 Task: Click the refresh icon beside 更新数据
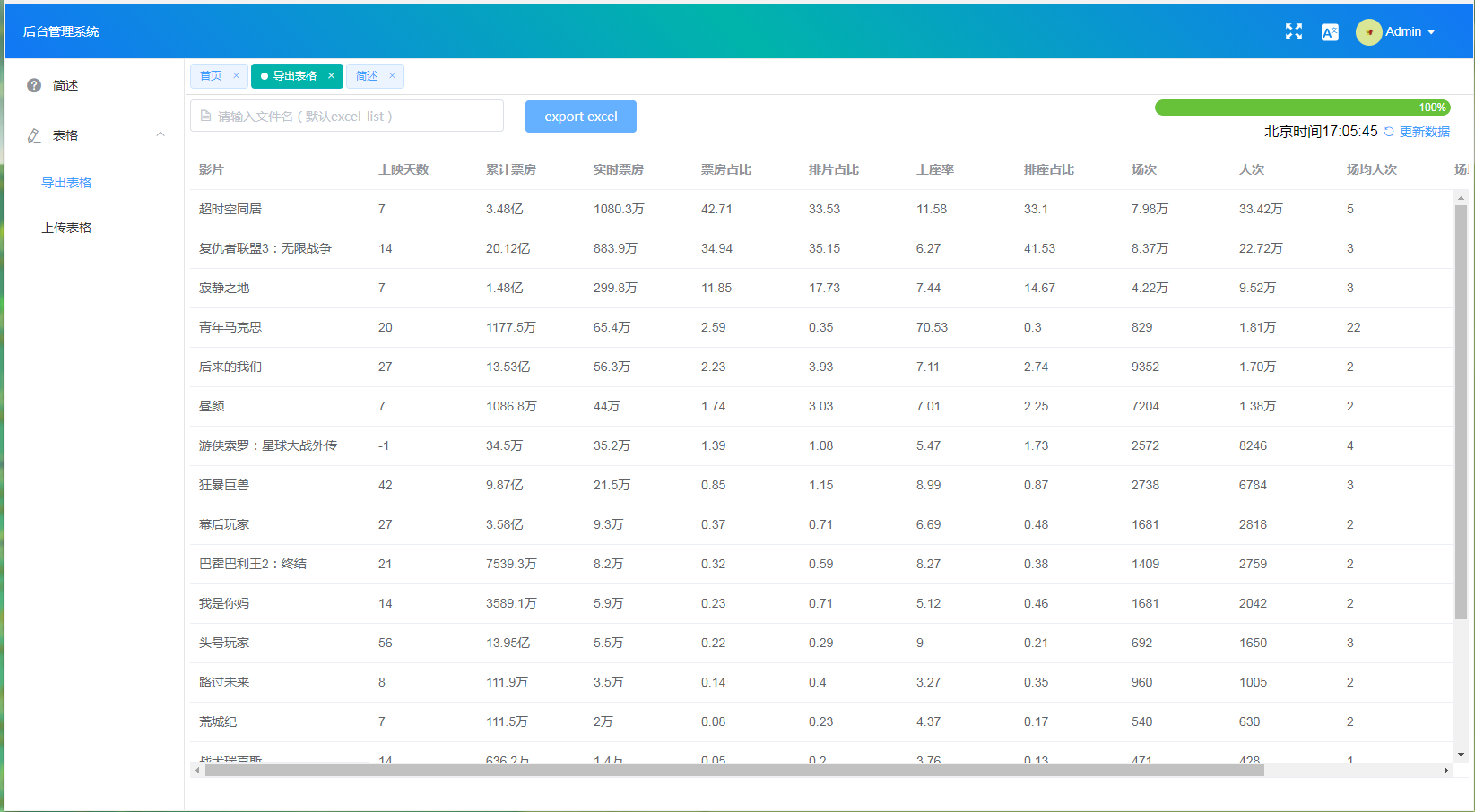pyautogui.click(x=1389, y=132)
